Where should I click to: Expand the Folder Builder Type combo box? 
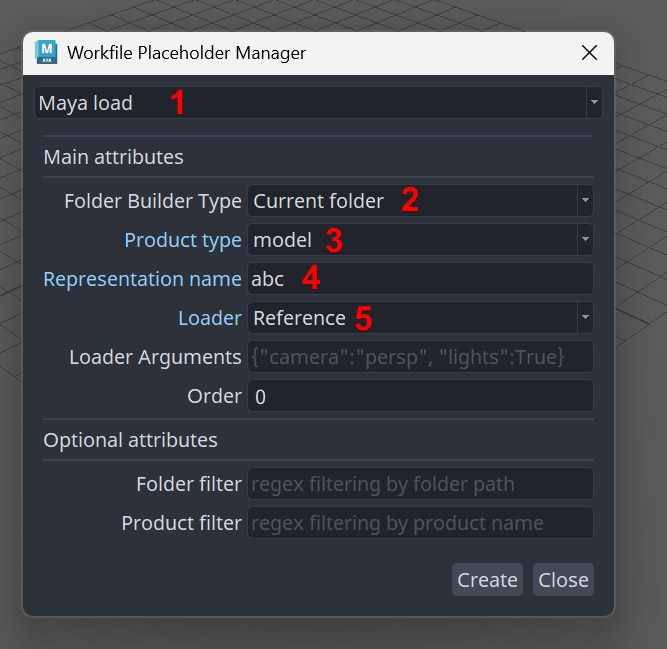(x=420, y=201)
